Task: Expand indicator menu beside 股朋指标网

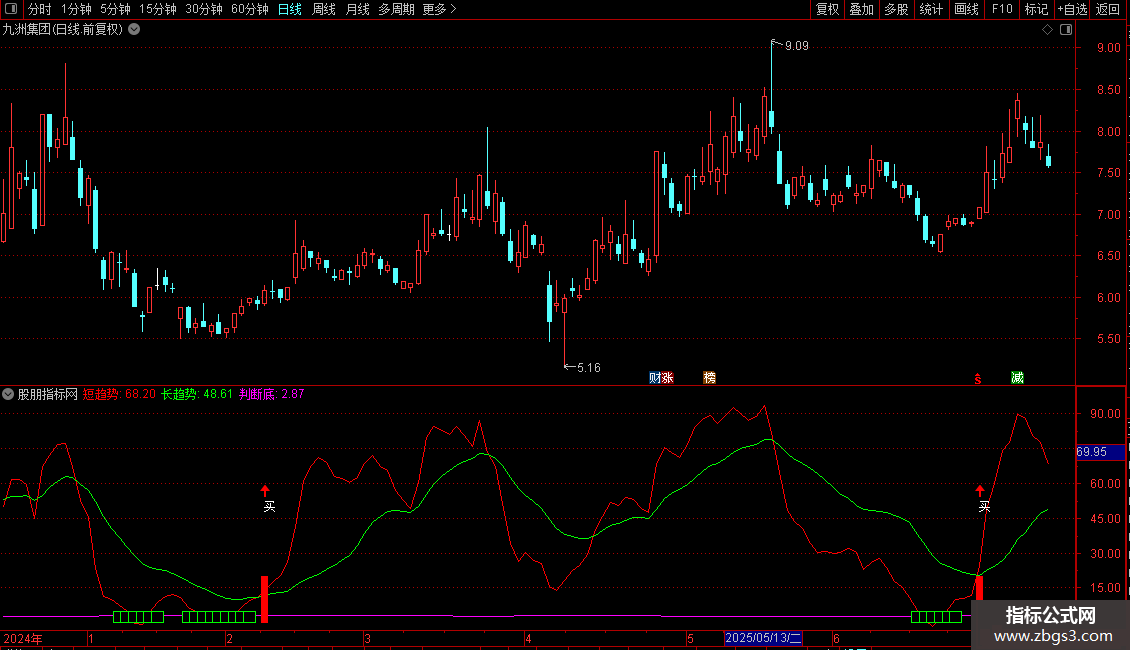Action: (8, 394)
